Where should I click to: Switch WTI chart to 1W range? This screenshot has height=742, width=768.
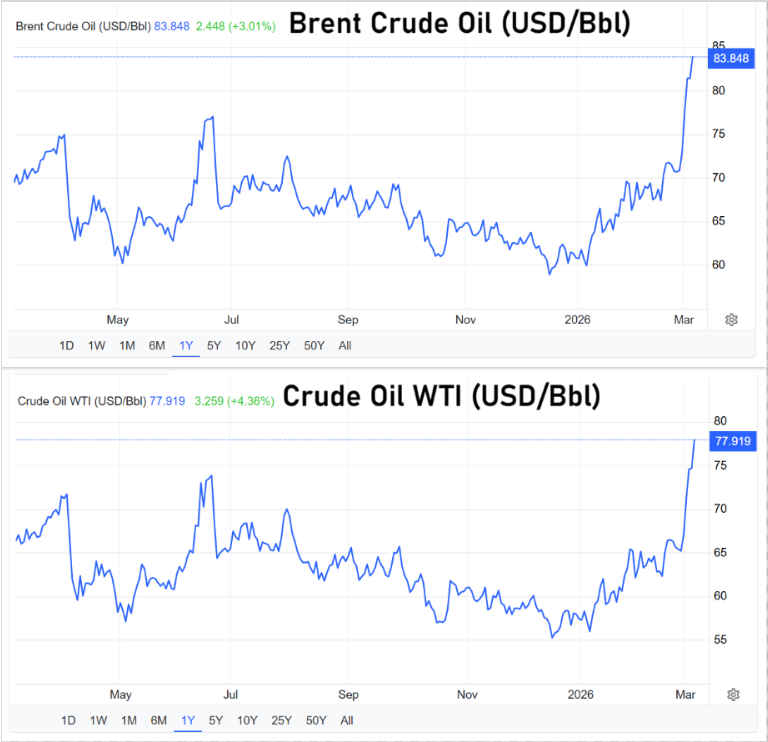pyautogui.click(x=98, y=720)
